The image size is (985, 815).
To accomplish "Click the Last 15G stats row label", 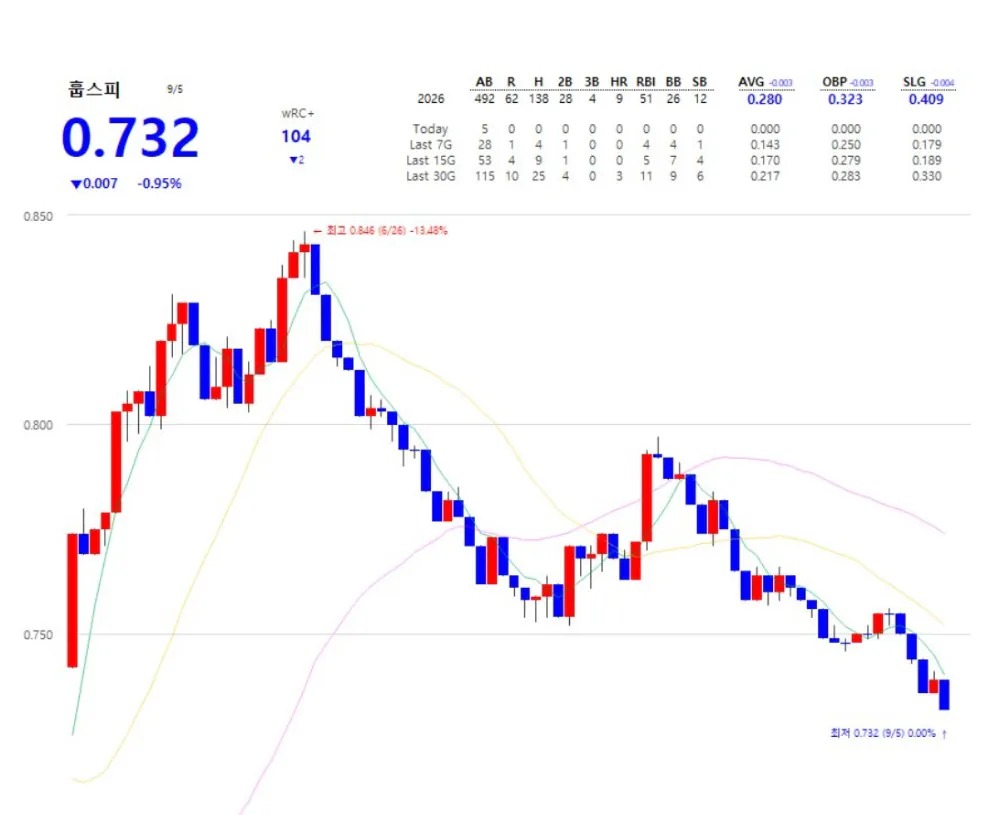I will coord(430,160).
